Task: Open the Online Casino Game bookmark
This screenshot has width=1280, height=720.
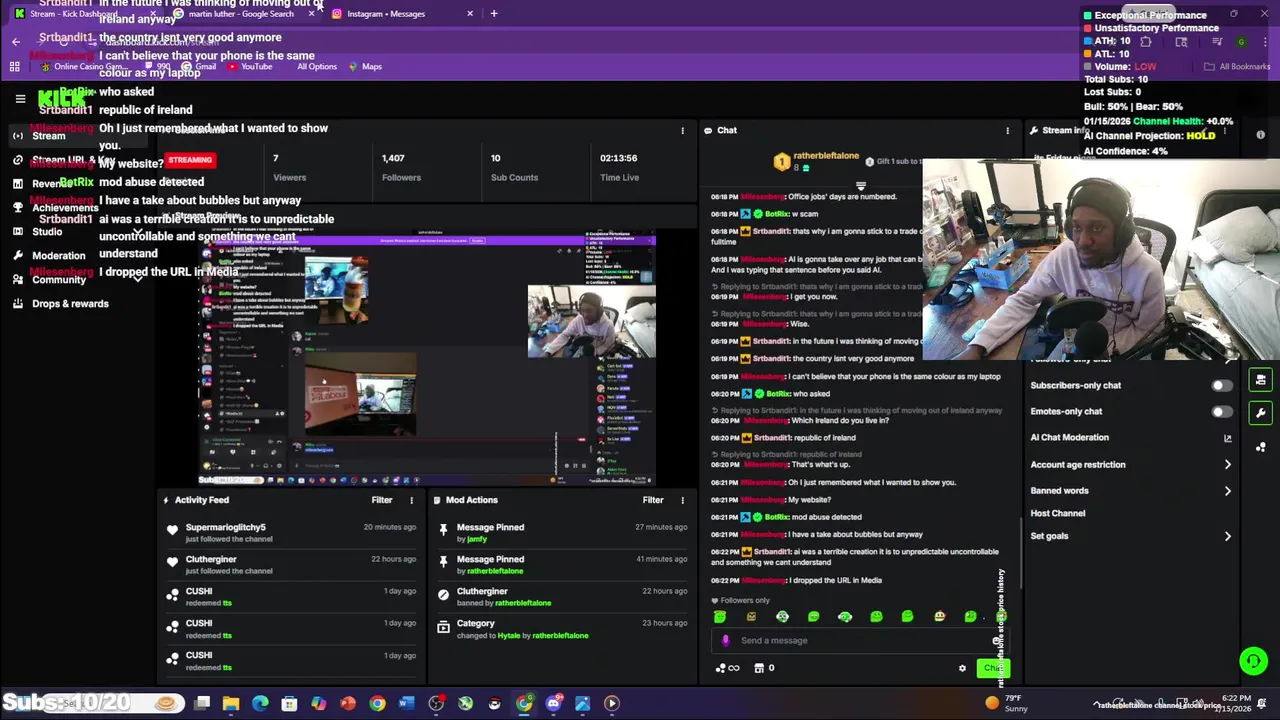Action: tap(82, 66)
